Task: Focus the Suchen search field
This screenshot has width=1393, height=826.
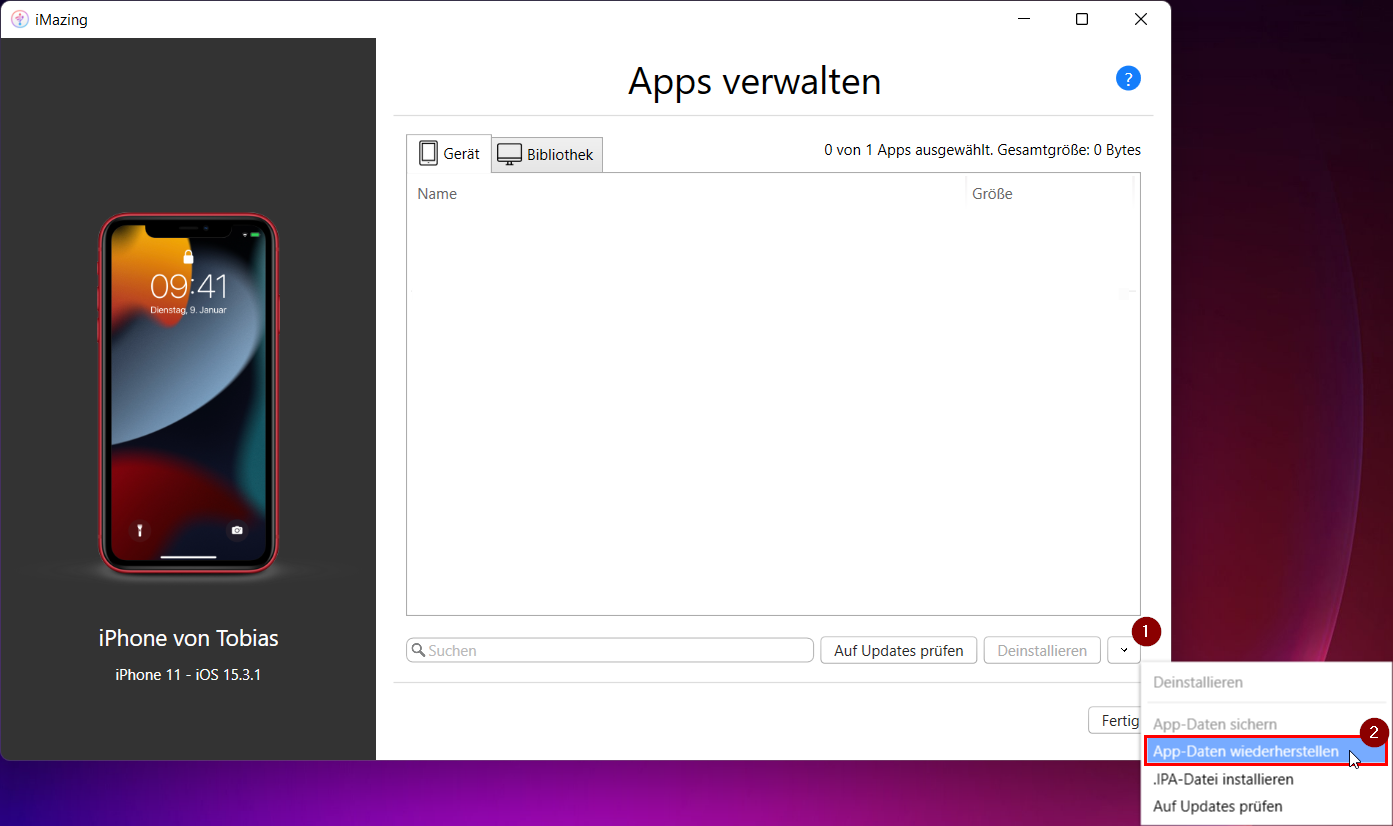Action: point(610,650)
